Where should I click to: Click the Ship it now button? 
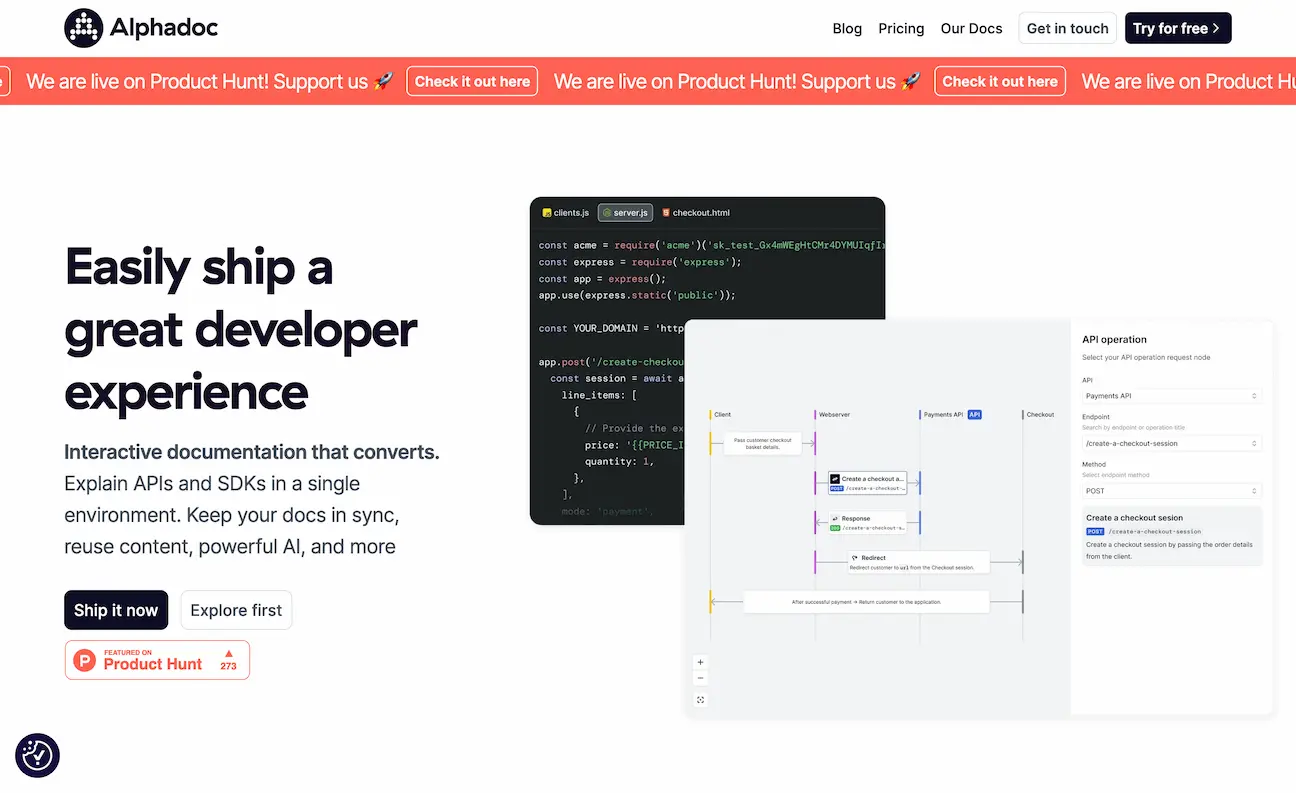click(x=116, y=610)
